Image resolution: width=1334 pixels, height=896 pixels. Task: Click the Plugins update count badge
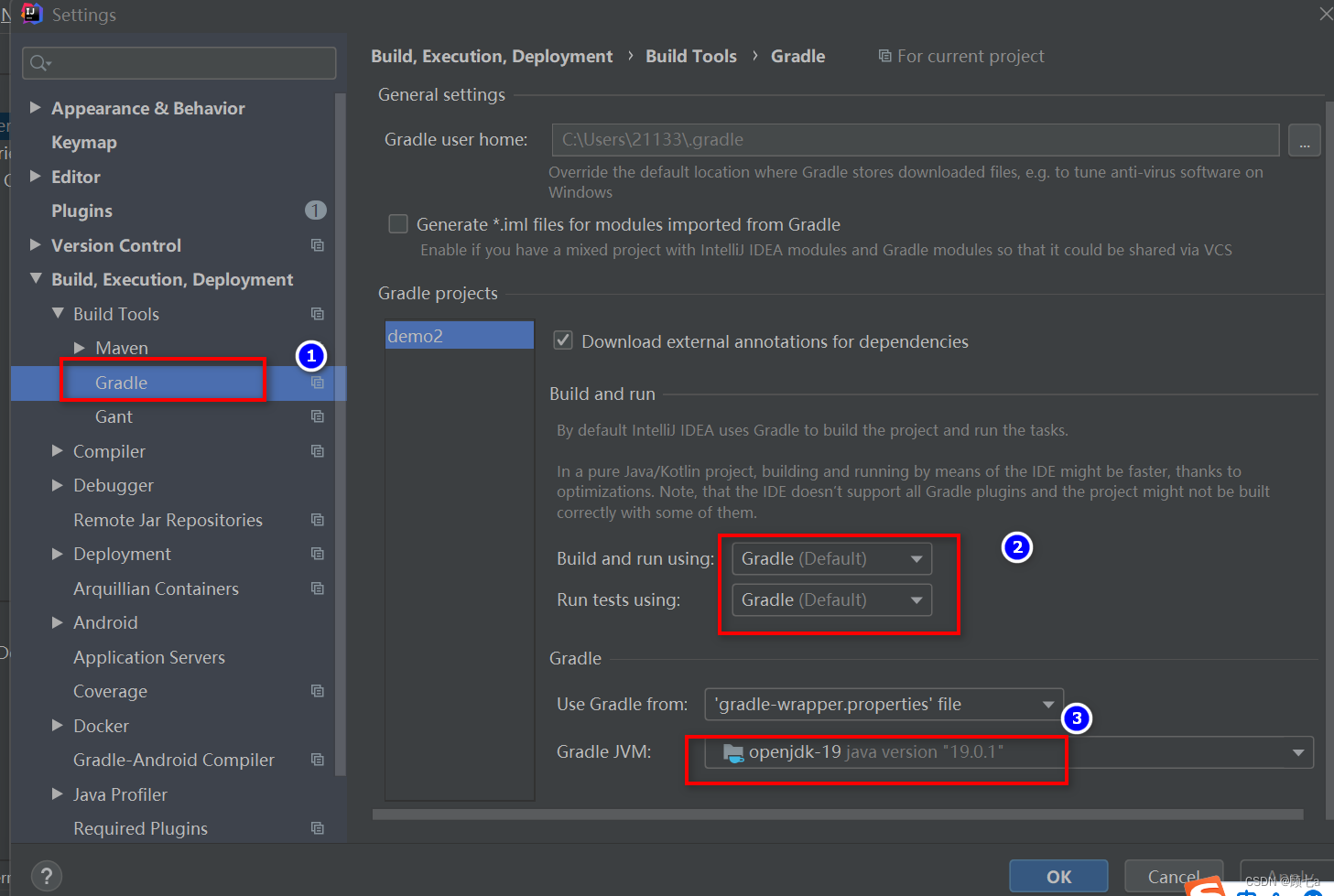point(315,211)
